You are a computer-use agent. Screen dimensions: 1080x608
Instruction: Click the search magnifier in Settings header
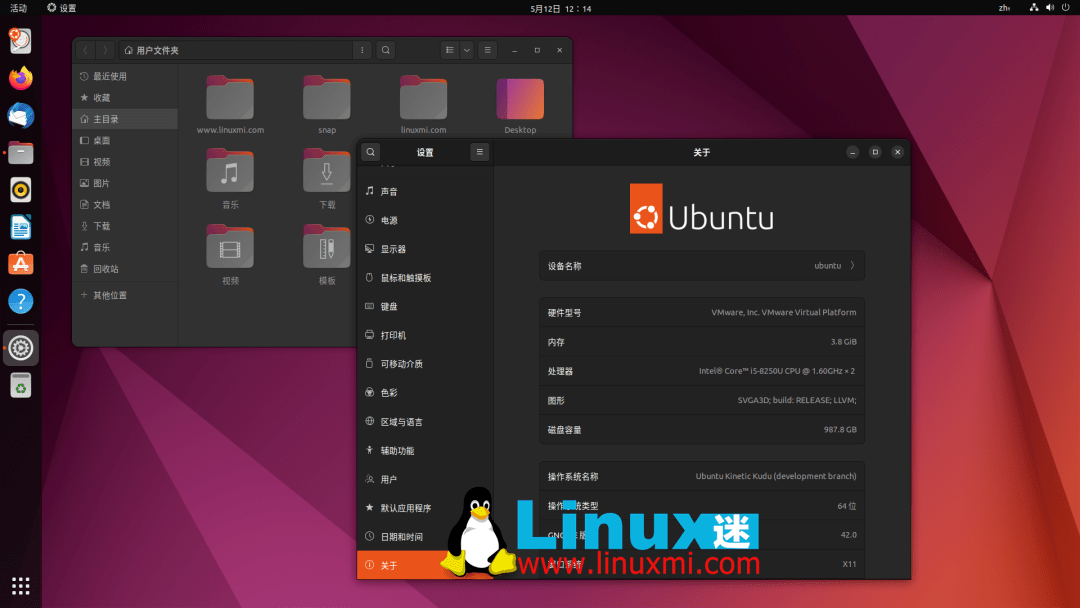370,152
